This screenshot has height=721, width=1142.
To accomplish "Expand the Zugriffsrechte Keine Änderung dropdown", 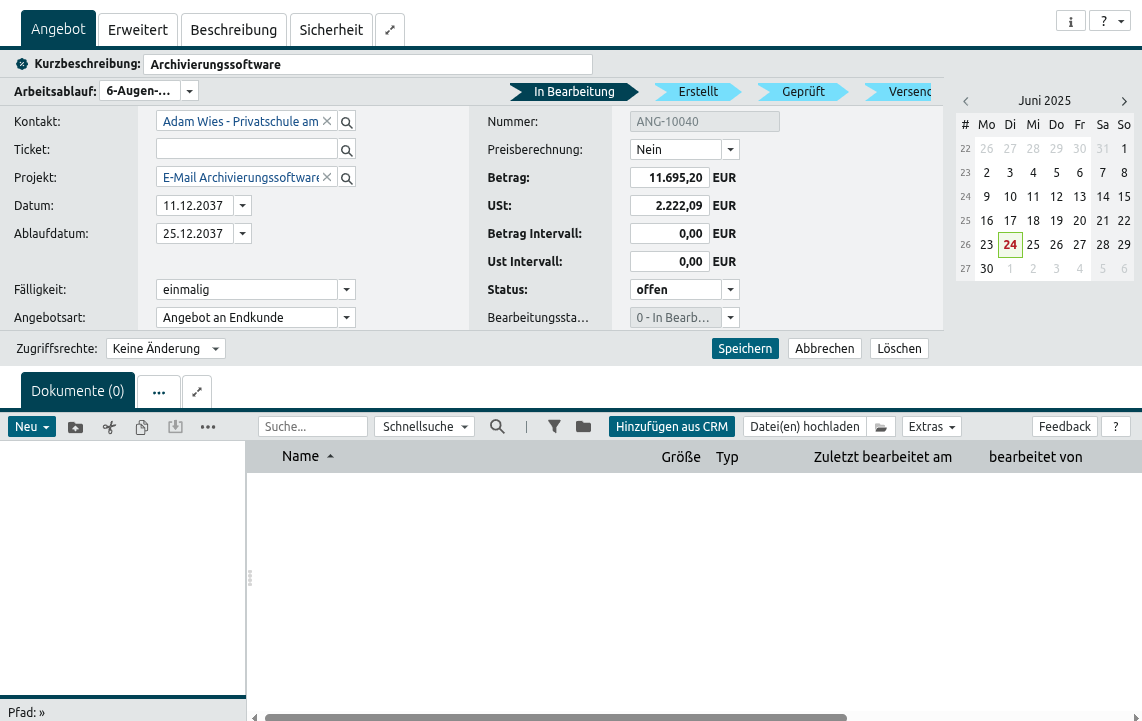I will pyautogui.click(x=216, y=349).
